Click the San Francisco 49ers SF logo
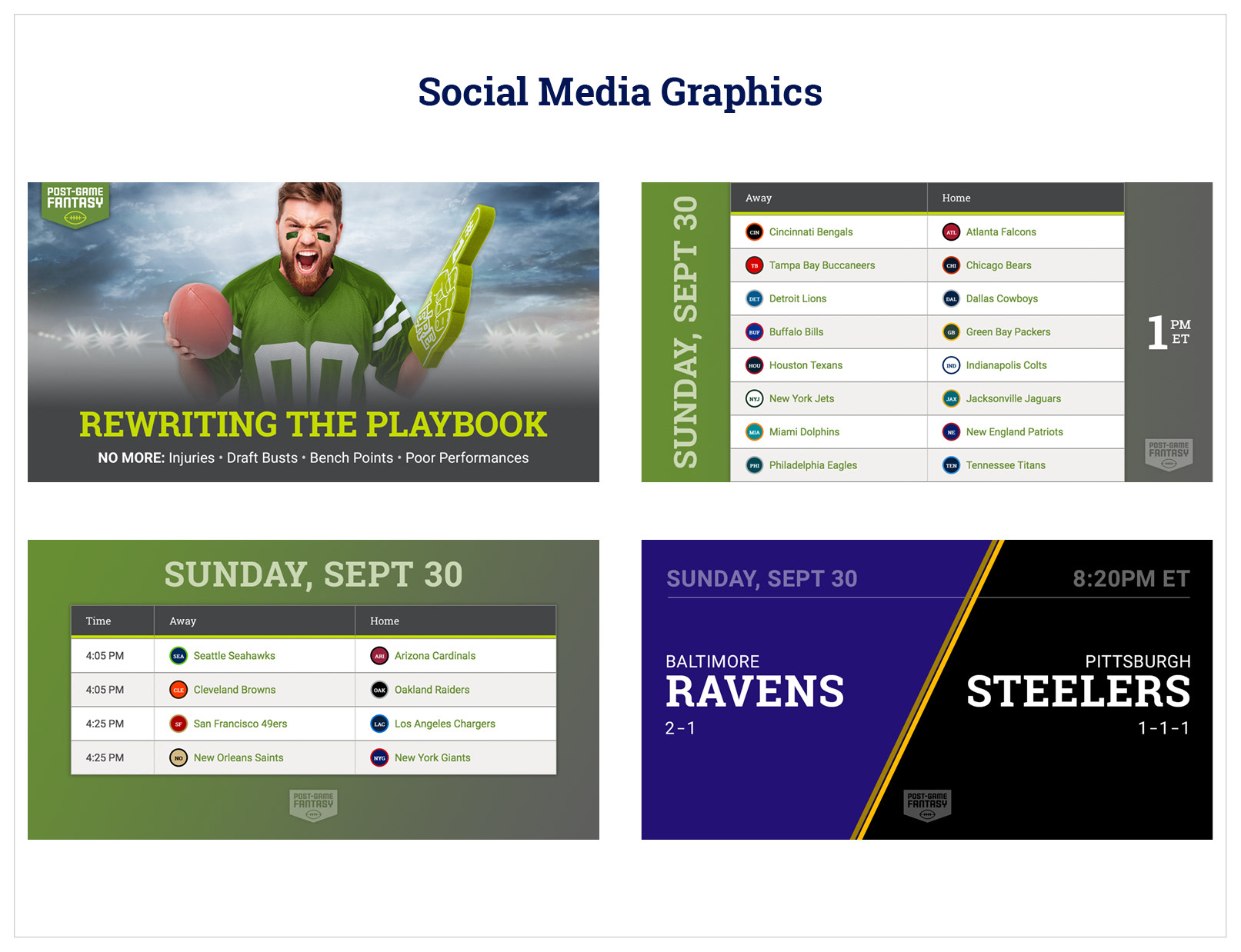Viewport: 1241px width, 952px height. pos(178,724)
